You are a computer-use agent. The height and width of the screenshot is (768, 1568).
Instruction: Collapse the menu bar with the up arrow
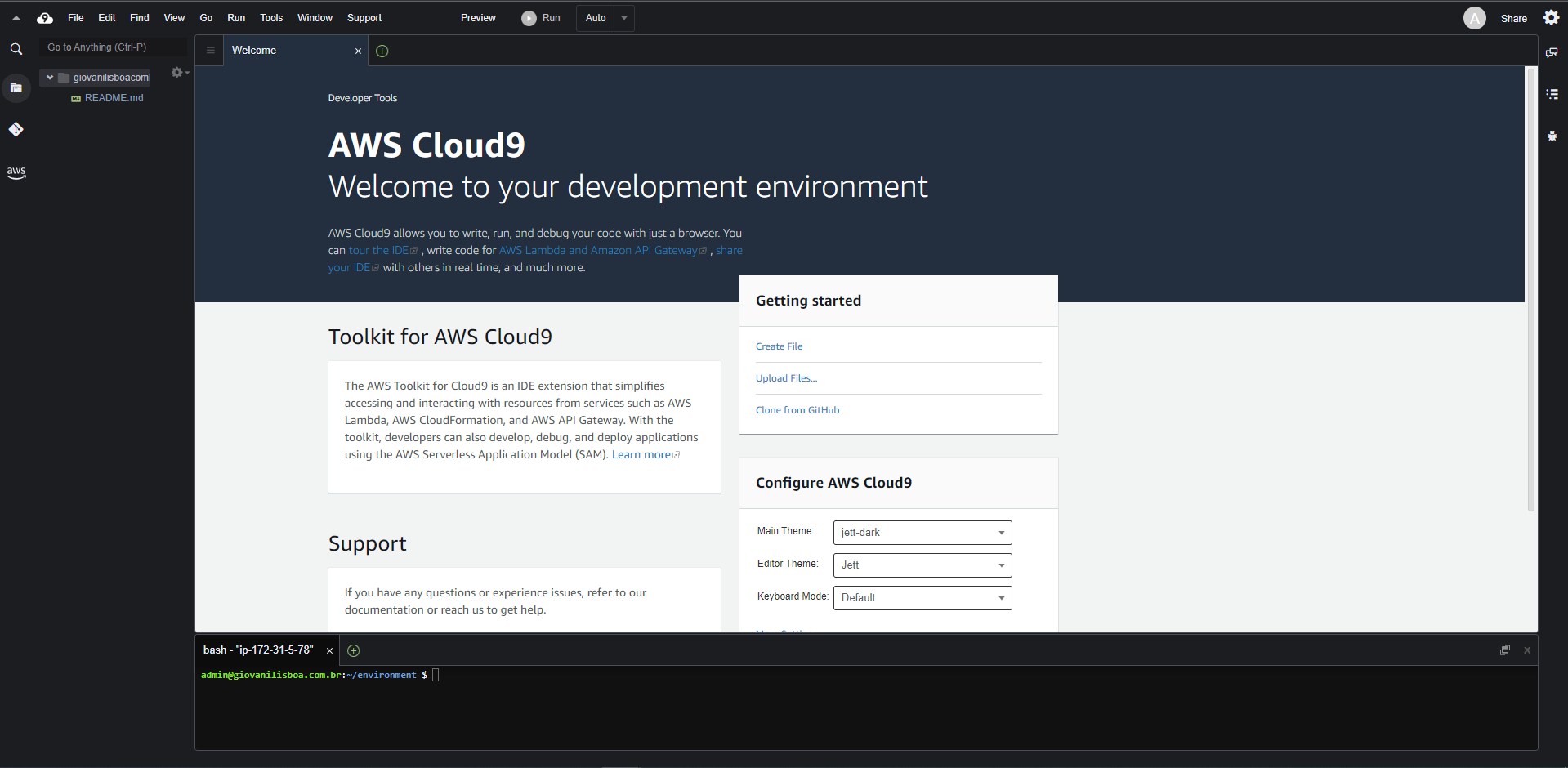[16, 18]
